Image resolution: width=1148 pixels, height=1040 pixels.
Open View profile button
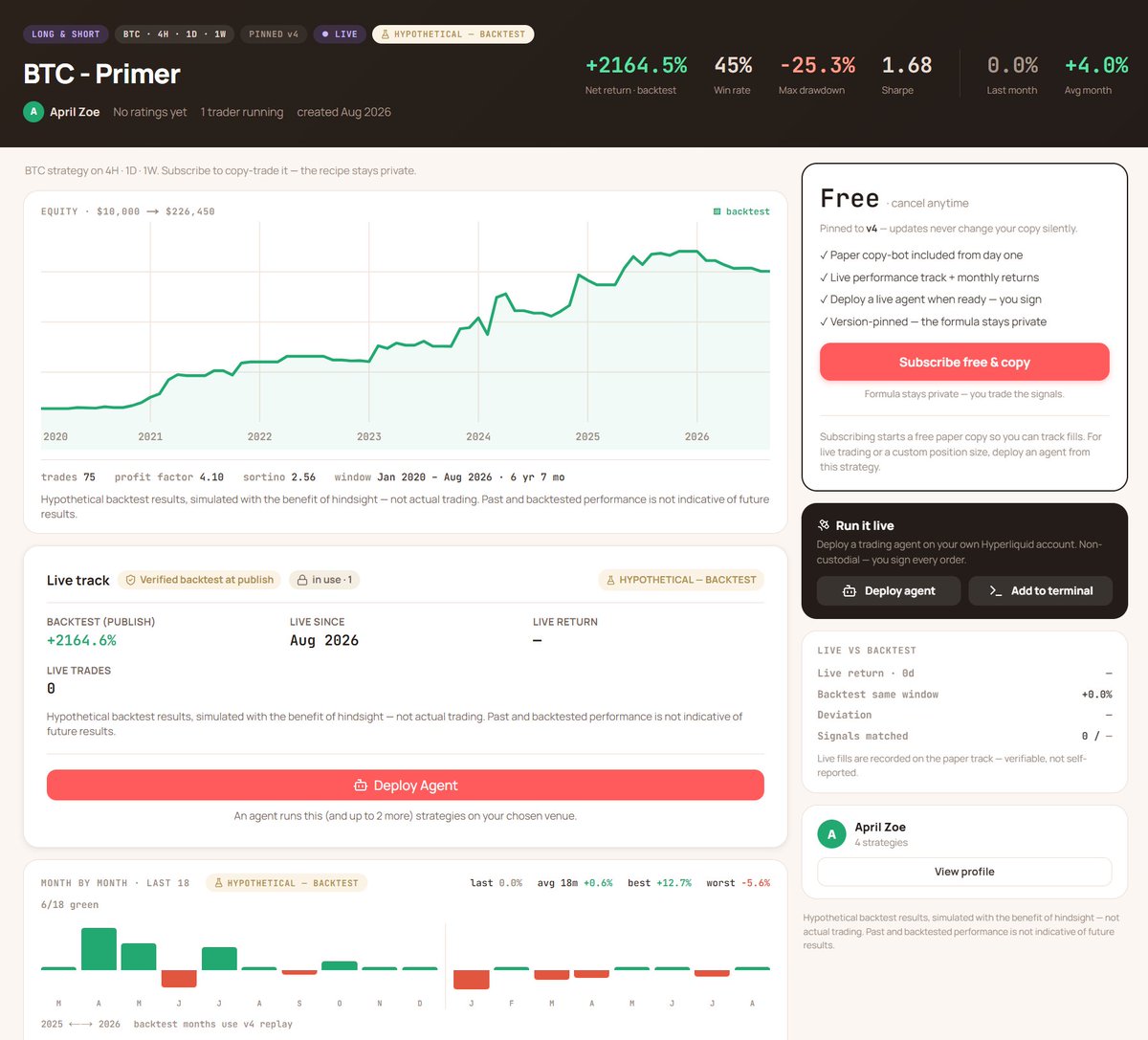point(964,872)
